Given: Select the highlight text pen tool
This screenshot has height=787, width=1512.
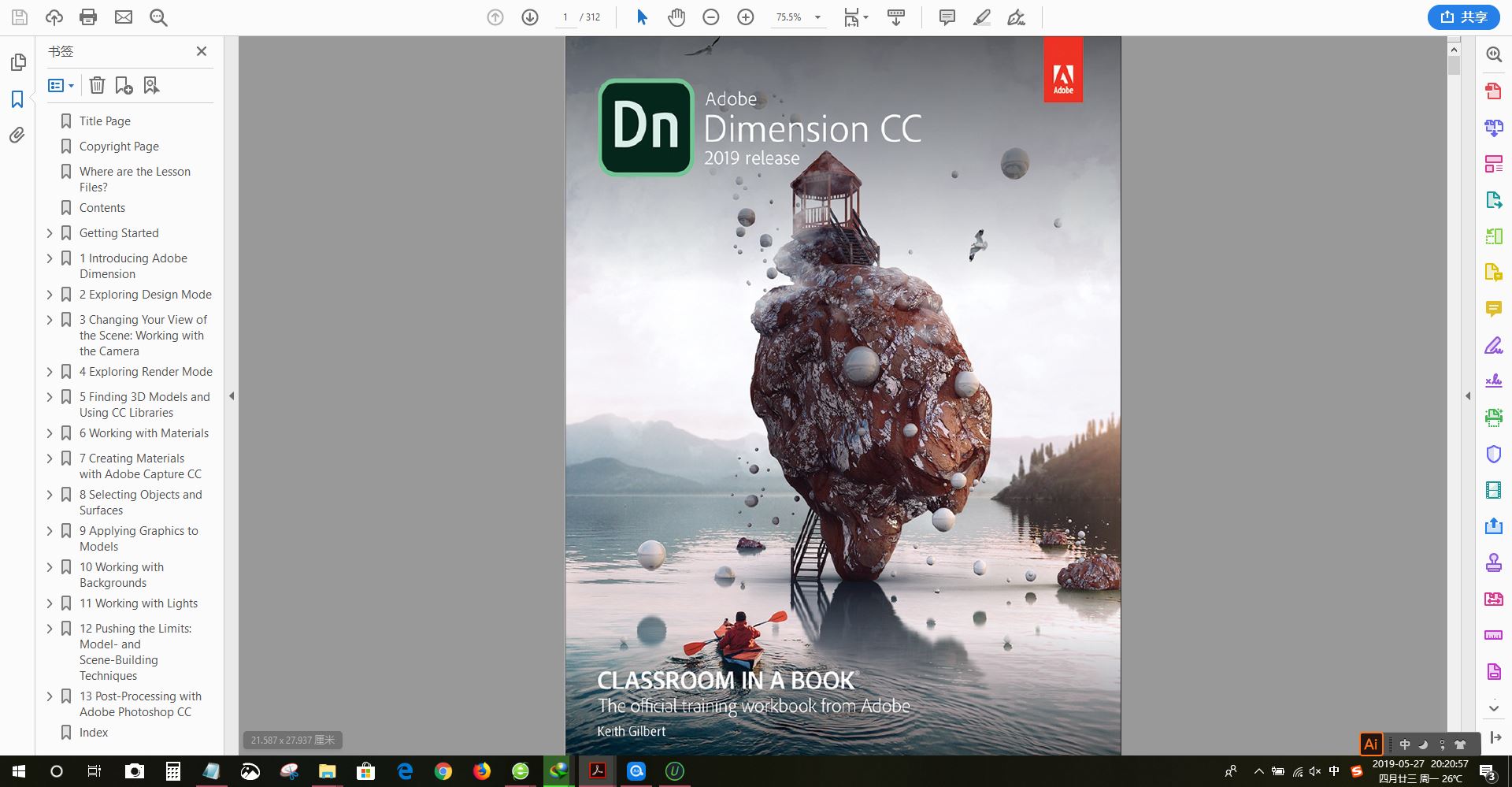Looking at the screenshot, I should coord(982,17).
